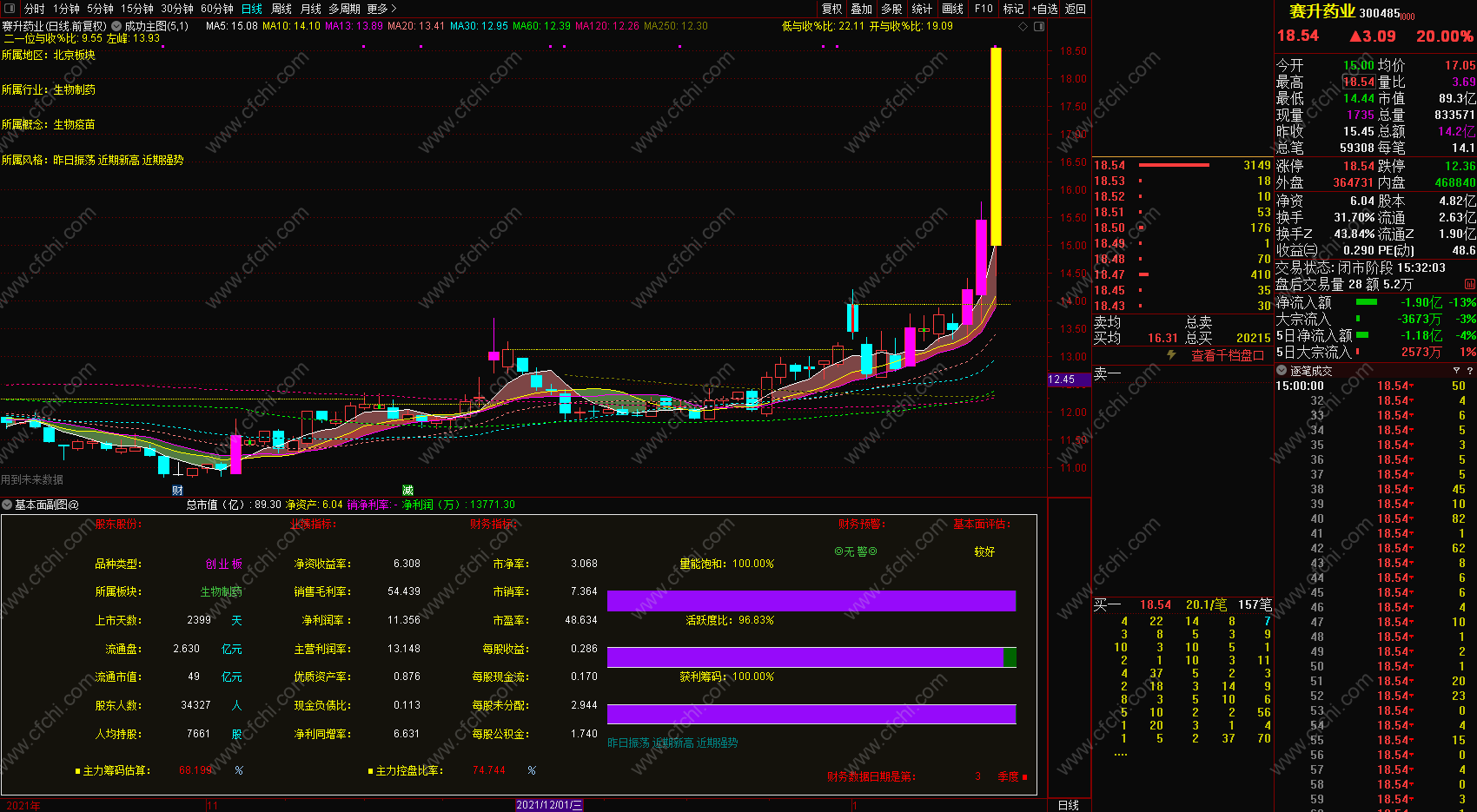
Task: Open 多周期 multi-period view
Action: pos(344,9)
